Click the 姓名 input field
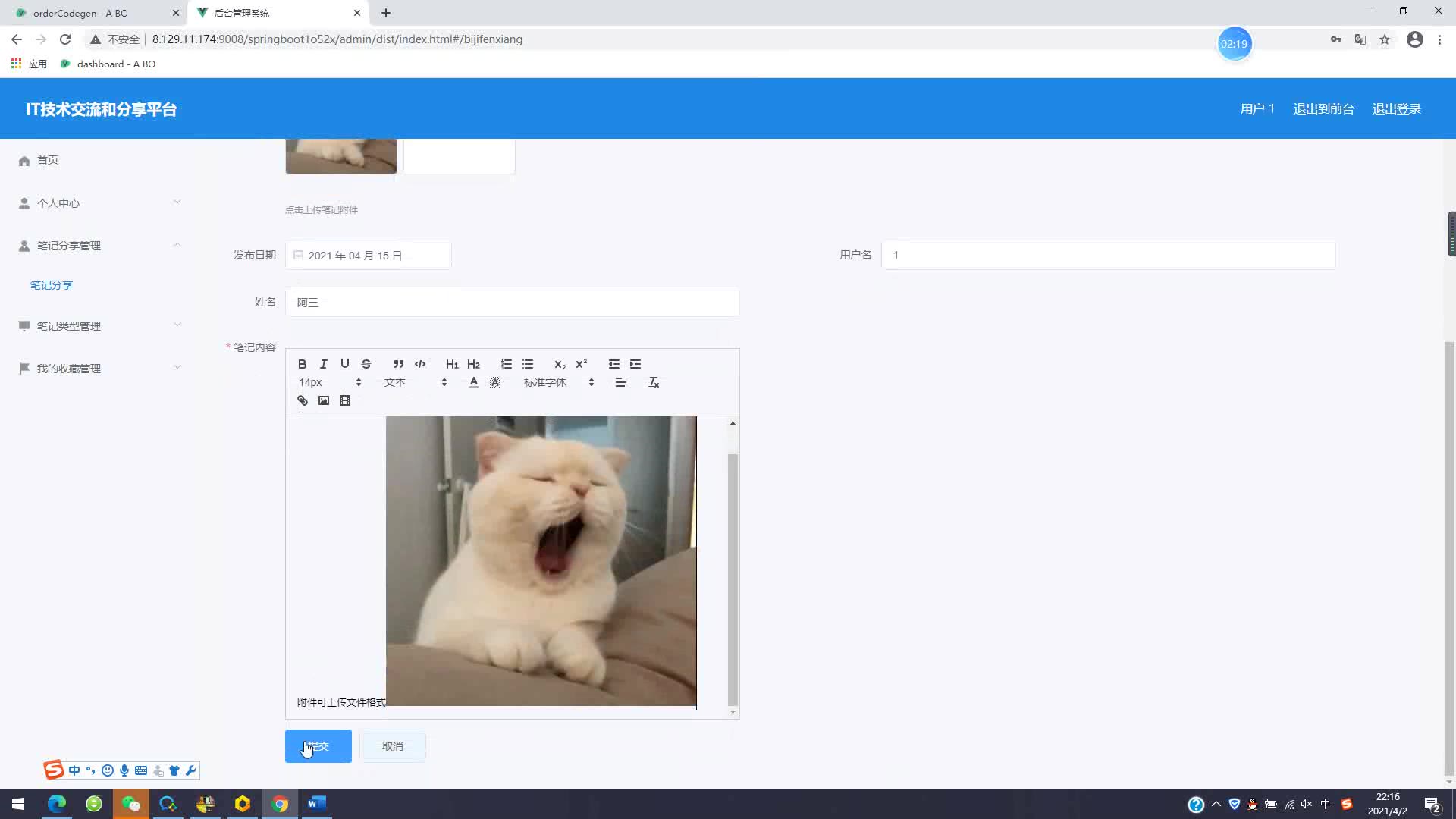 (512, 303)
